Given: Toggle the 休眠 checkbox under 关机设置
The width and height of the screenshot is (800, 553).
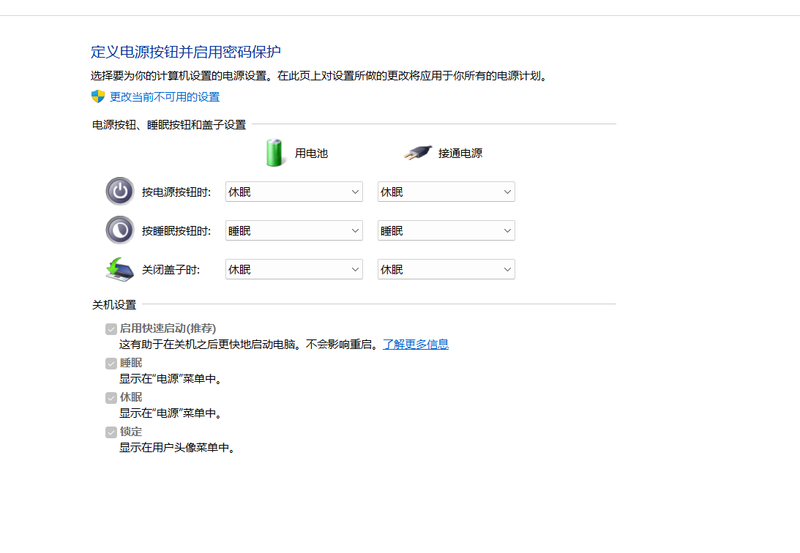Looking at the screenshot, I should coord(111,397).
